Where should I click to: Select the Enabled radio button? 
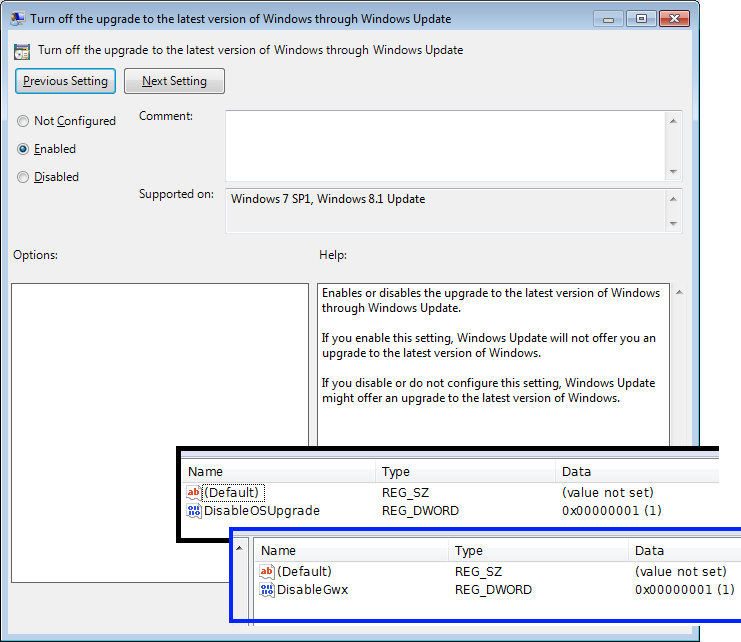point(23,149)
